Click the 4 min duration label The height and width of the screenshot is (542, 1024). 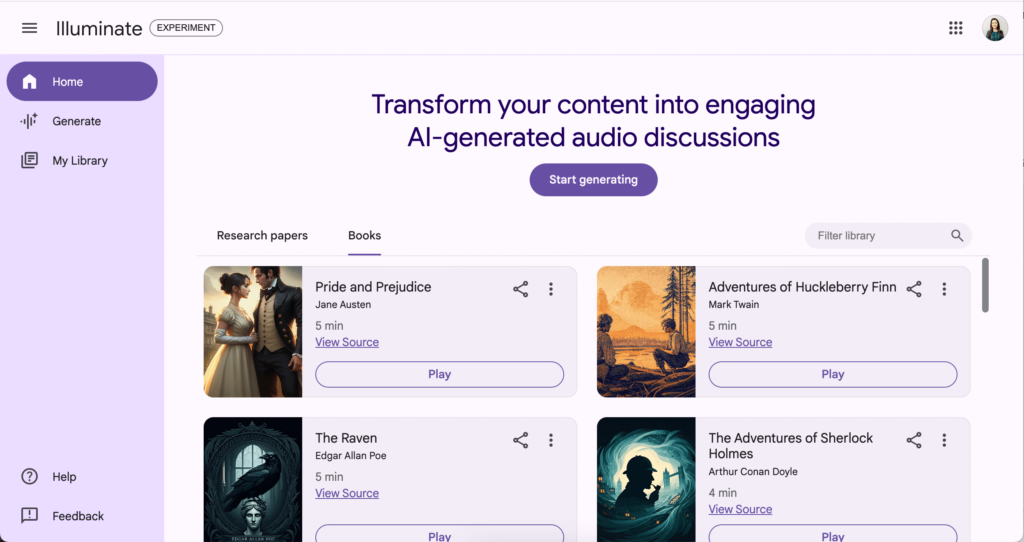[x=723, y=492]
